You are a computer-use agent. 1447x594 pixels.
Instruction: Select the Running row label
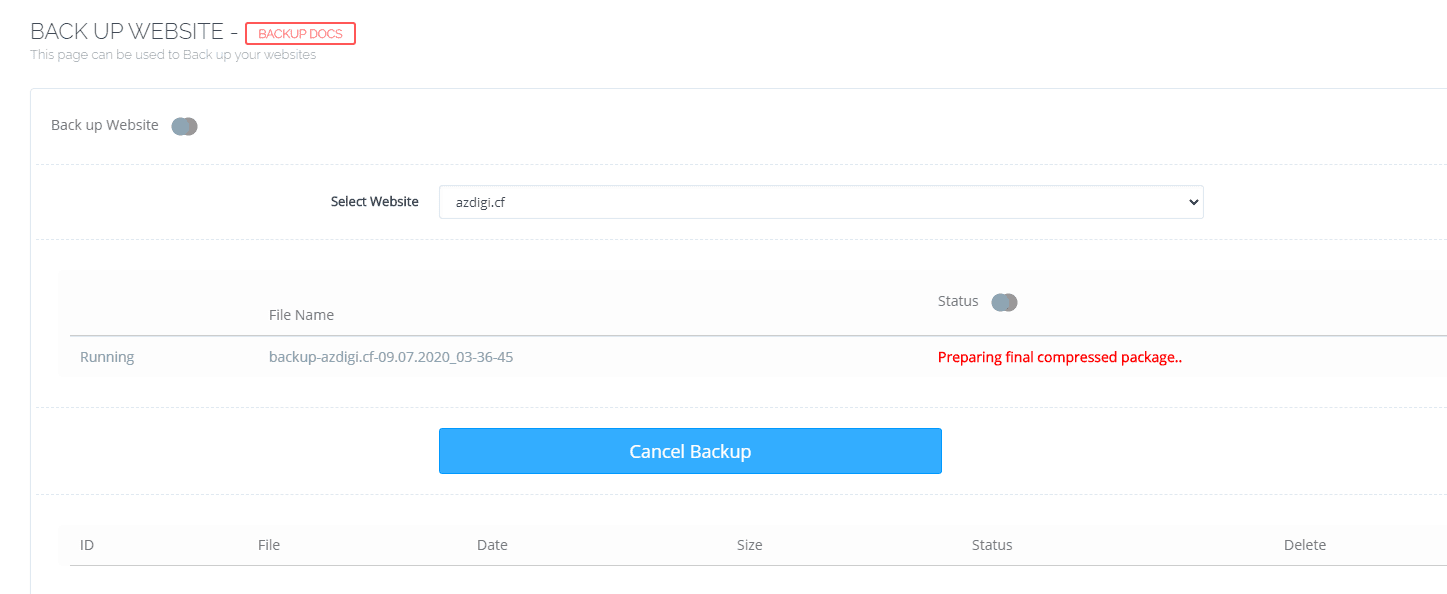(x=107, y=357)
